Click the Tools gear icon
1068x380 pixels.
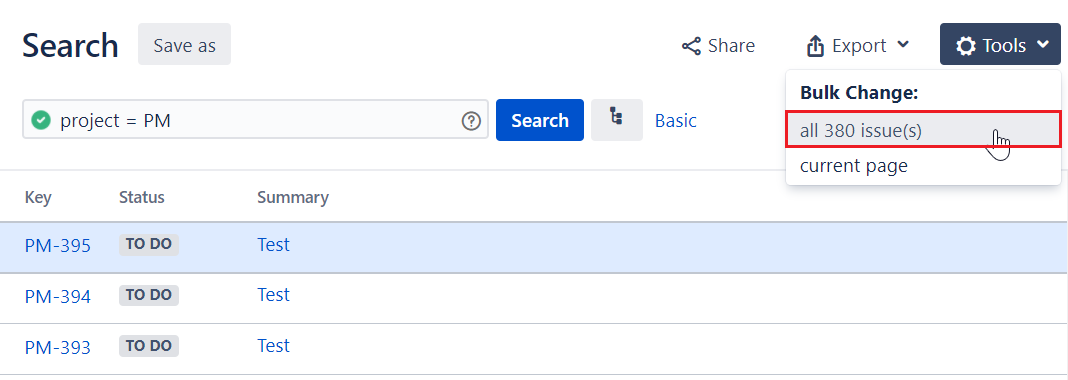click(965, 46)
